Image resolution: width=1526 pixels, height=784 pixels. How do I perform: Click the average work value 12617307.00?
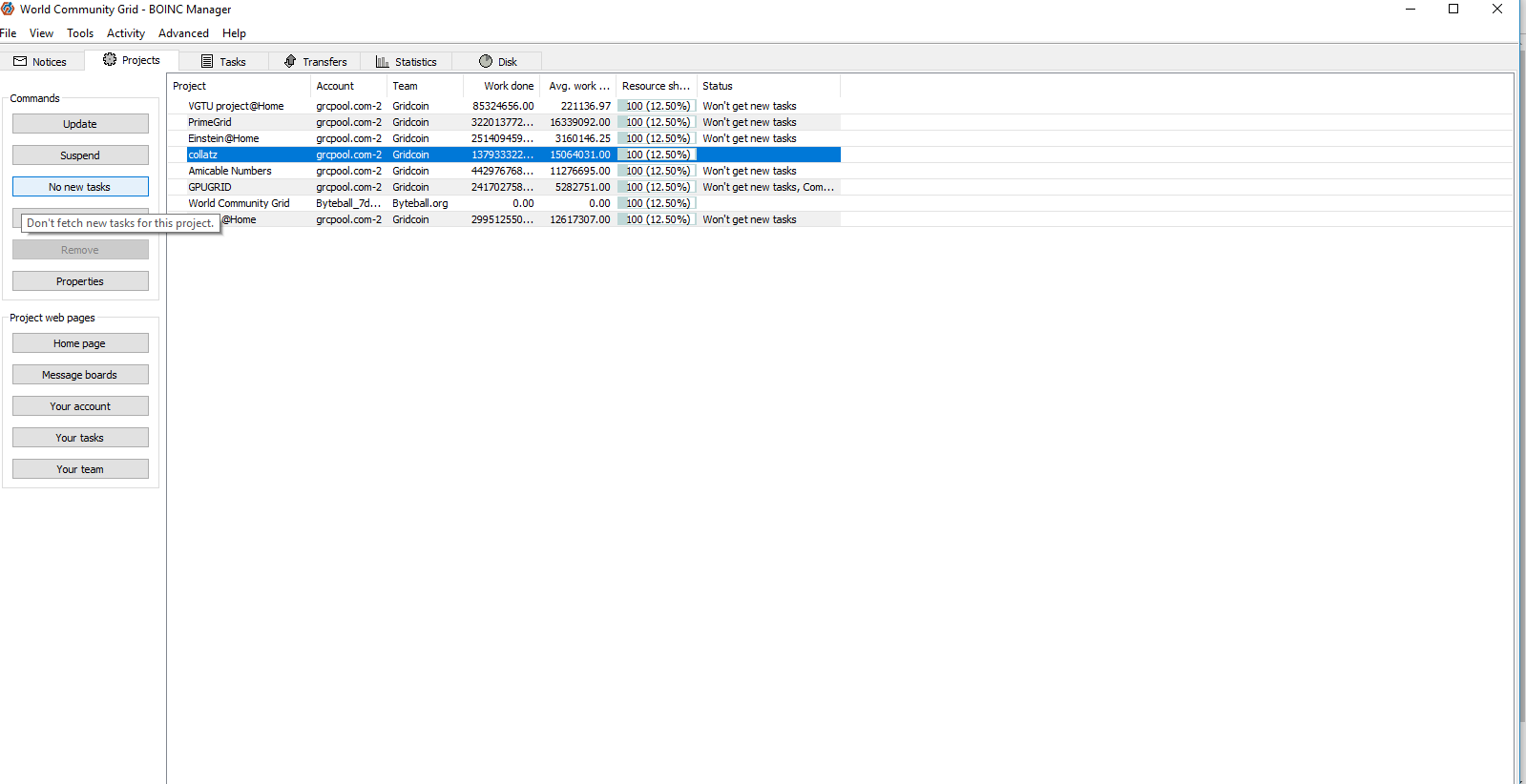(x=580, y=219)
